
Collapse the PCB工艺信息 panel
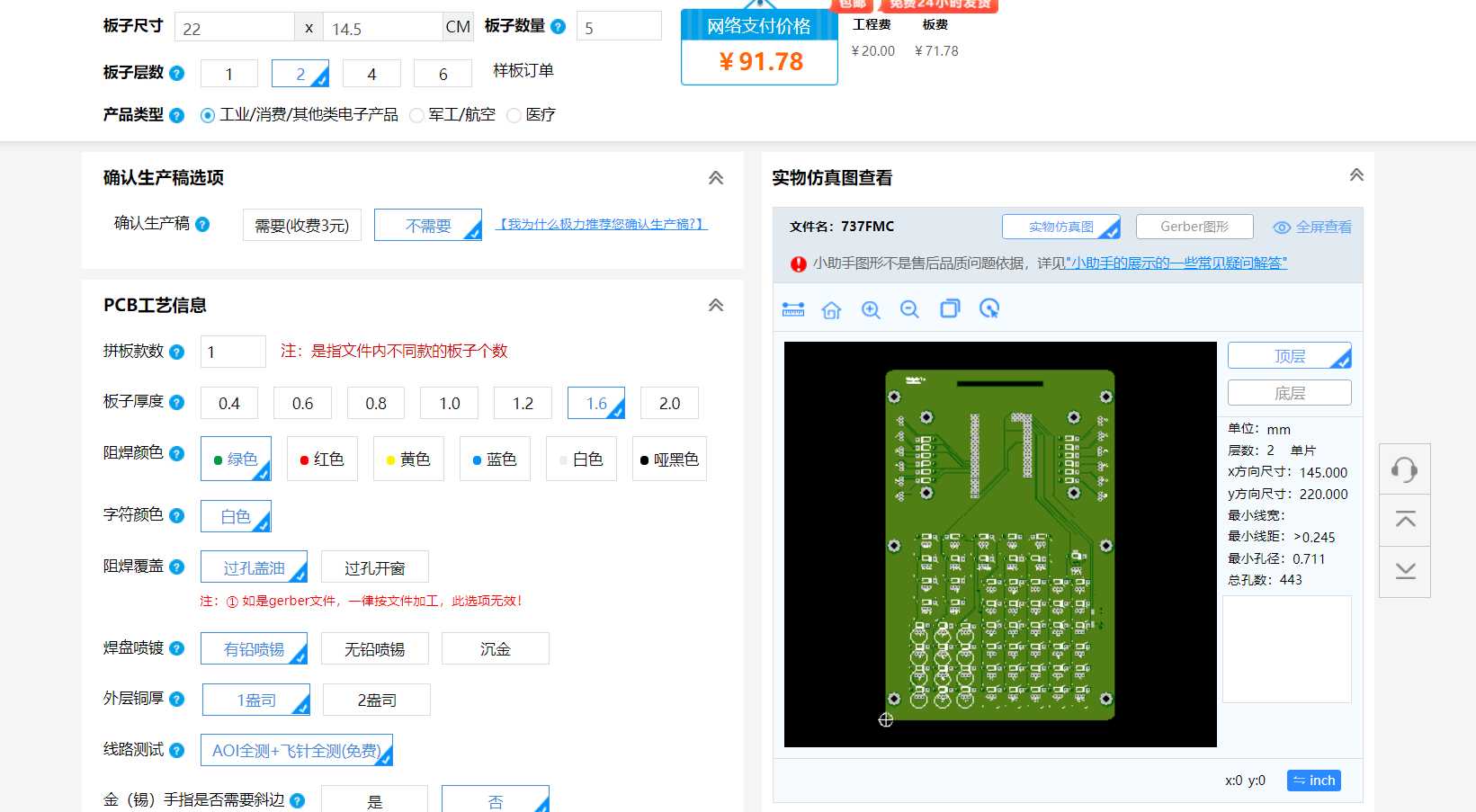tap(715, 305)
